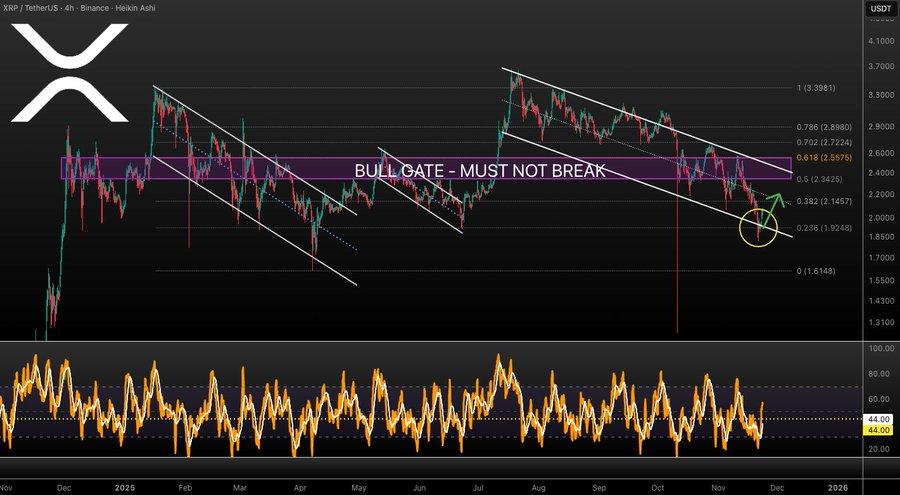This screenshot has width=900, height=495.
Task: Click the XRP / TetherUS symbol title
Action: point(42,8)
